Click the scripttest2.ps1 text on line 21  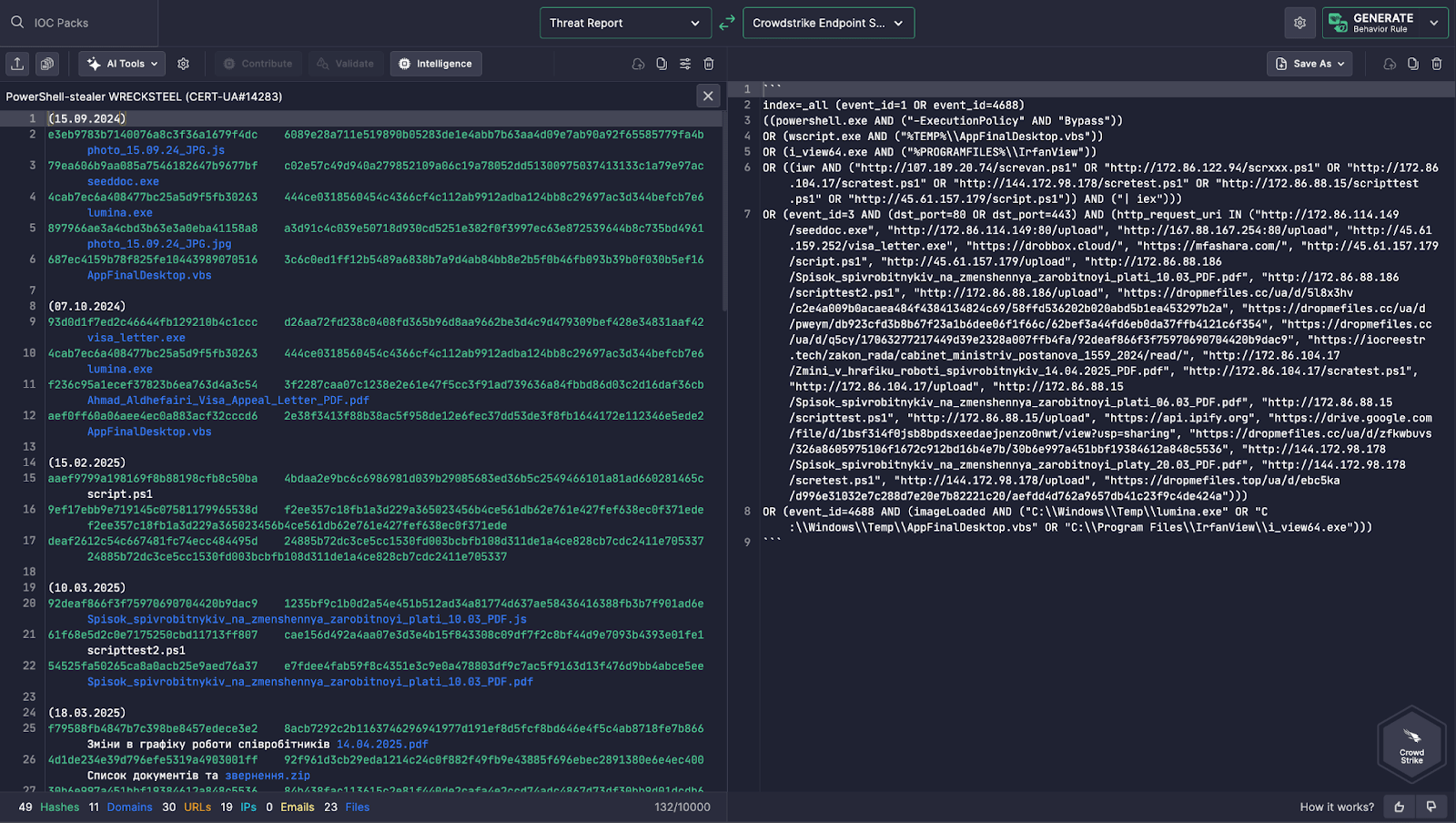(x=136, y=650)
